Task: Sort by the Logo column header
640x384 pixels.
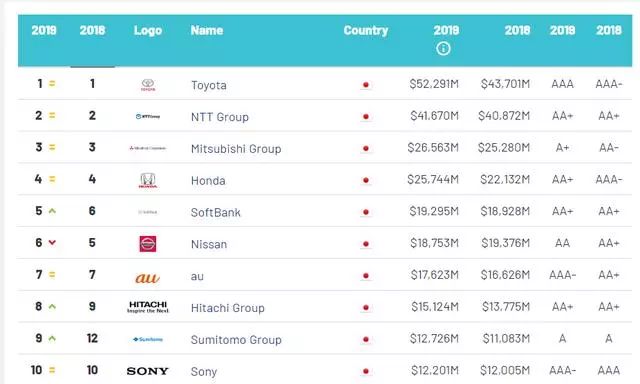Action: (148, 31)
